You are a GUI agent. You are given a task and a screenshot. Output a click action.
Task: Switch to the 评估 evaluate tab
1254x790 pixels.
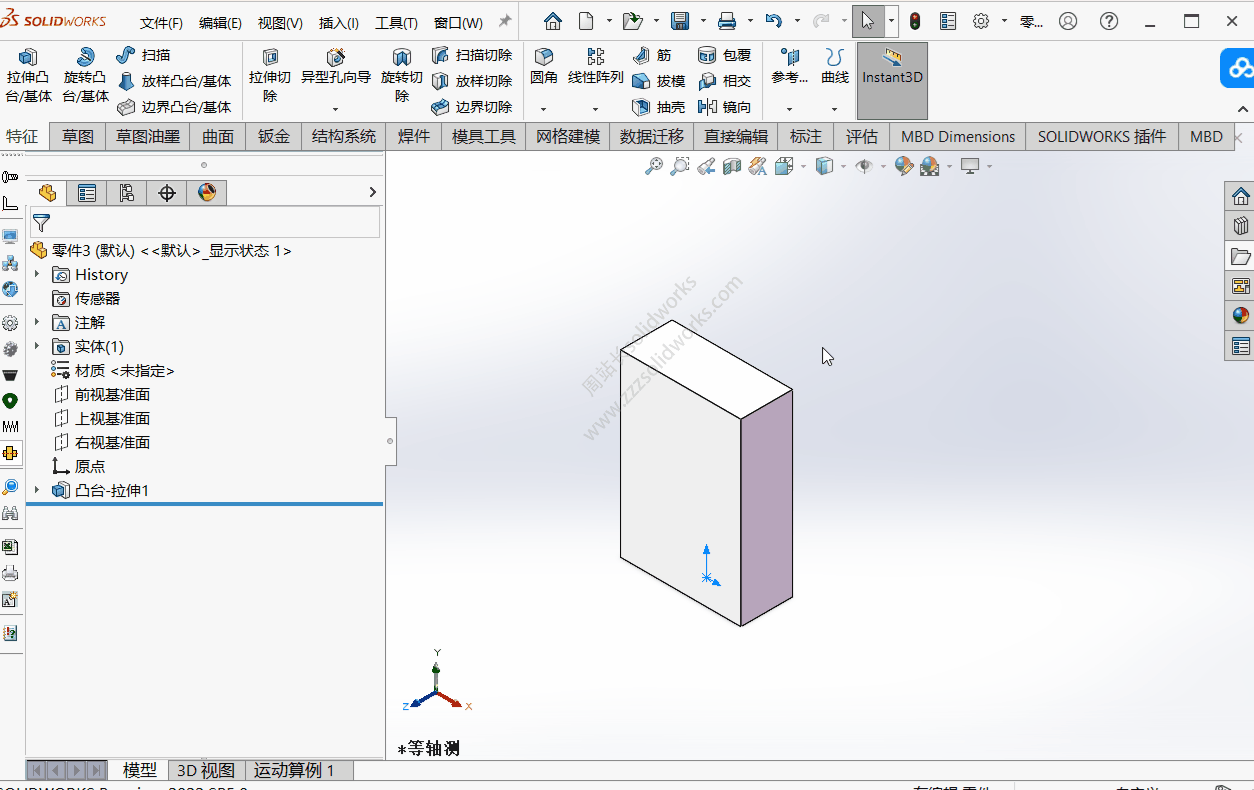tap(861, 137)
